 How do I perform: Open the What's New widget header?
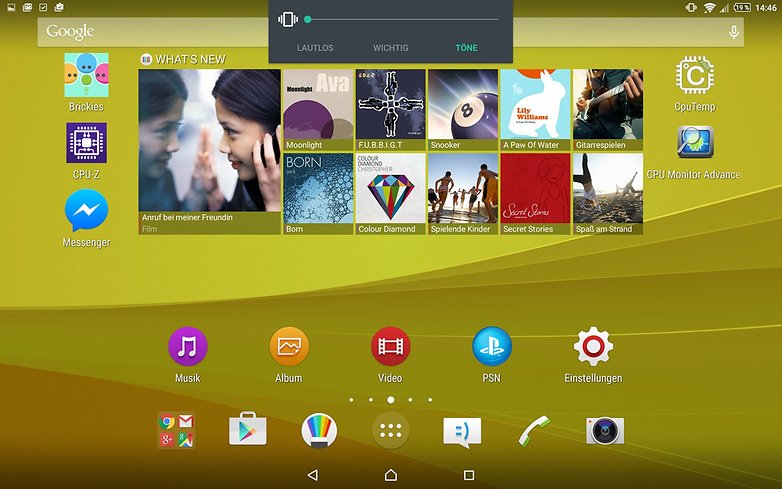click(184, 59)
